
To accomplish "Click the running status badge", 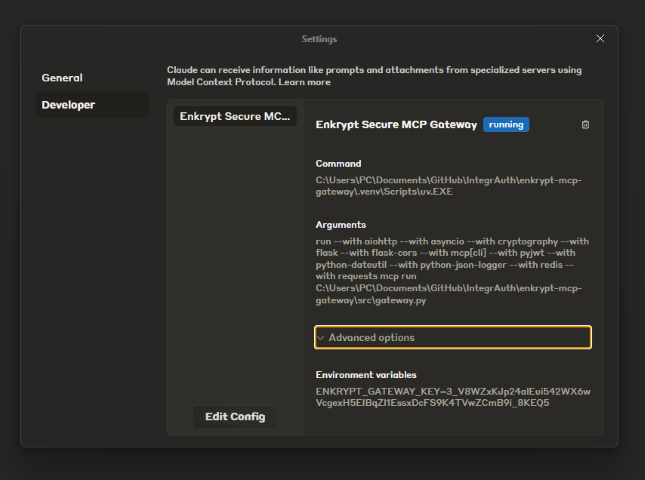I will pos(506,125).
